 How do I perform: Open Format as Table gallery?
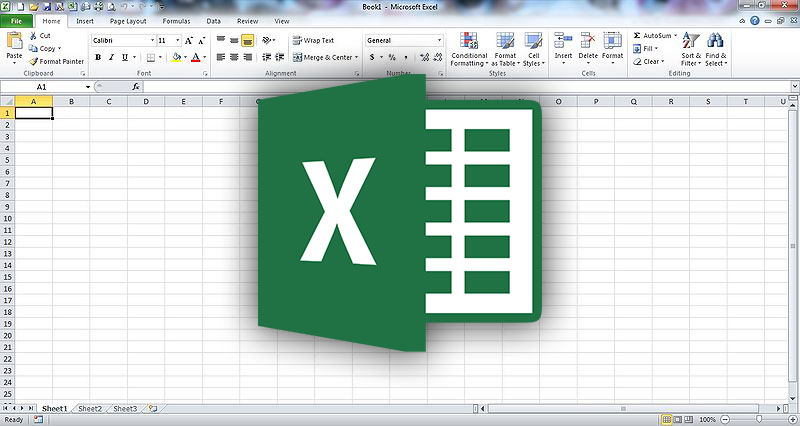(x=505, y=49)
